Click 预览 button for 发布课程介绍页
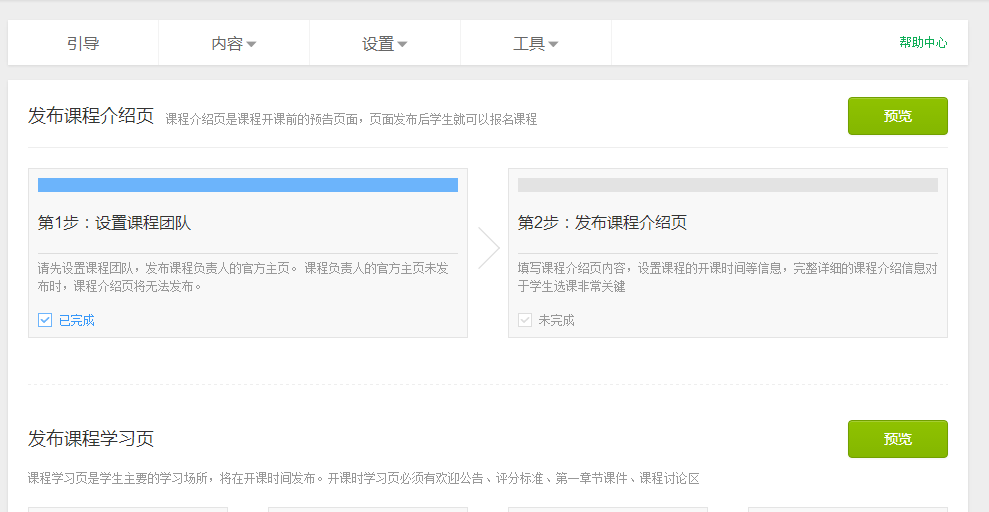 click(898, 116)
